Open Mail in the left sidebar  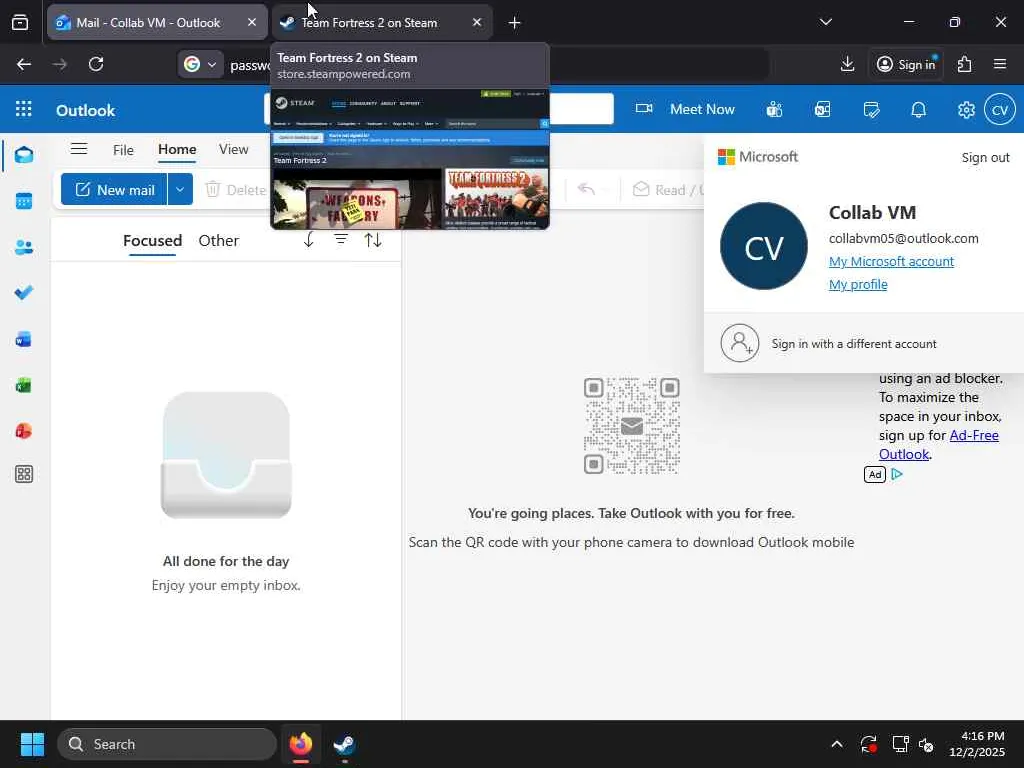tap(24, 155)
